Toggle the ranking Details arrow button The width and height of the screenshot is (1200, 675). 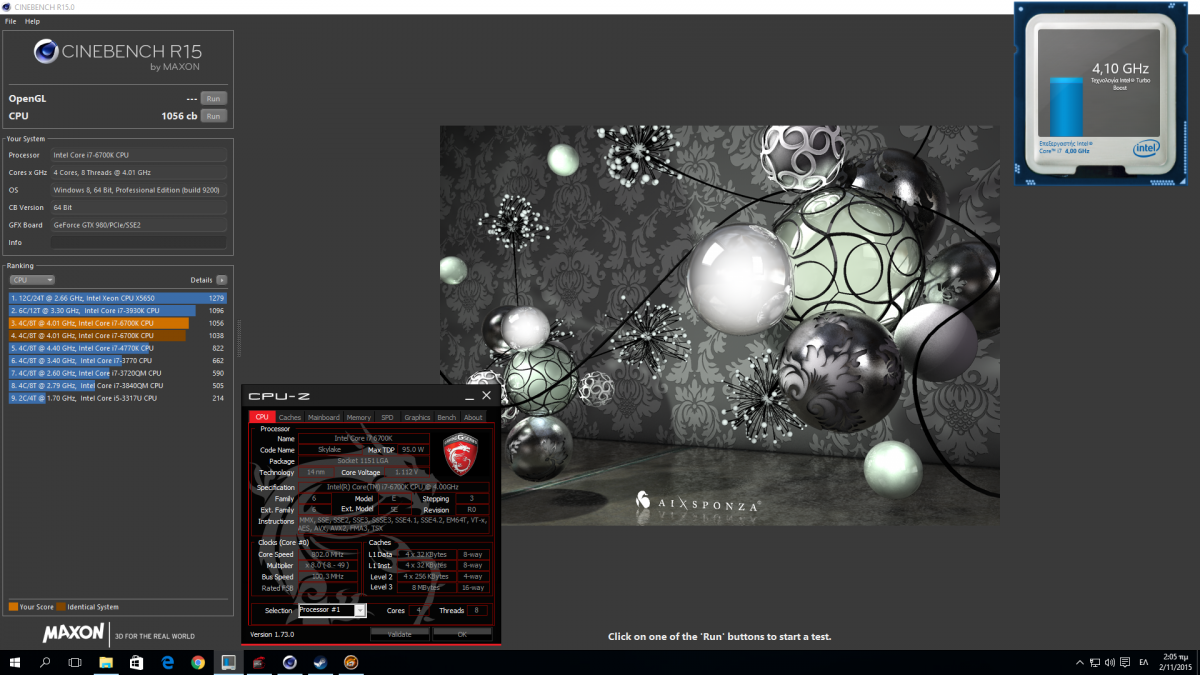click(x=221, y=280)
